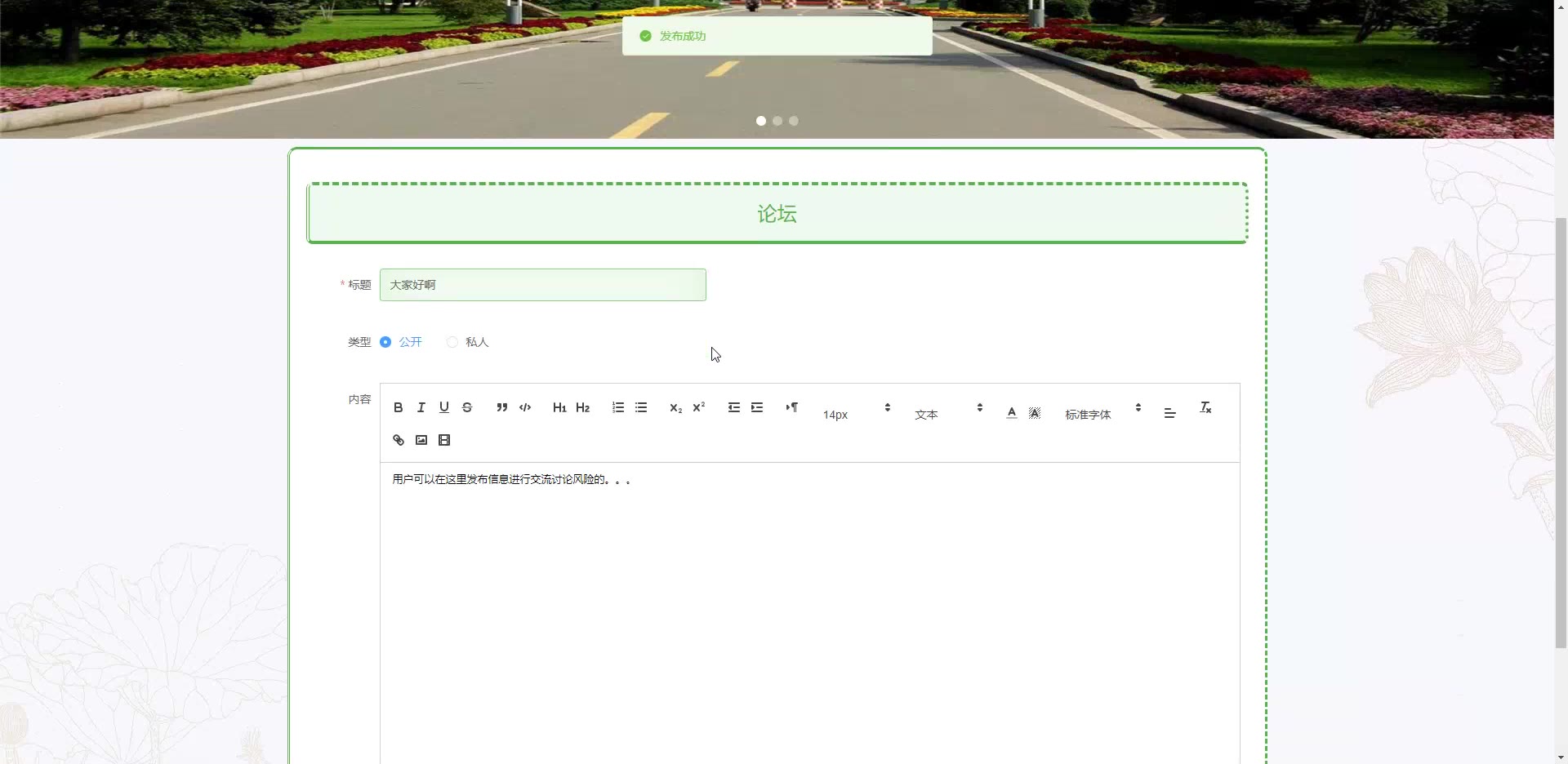Screen dimensions: 1568x764
Task: Clear text formatting
Action: [x=1205, y=407]
